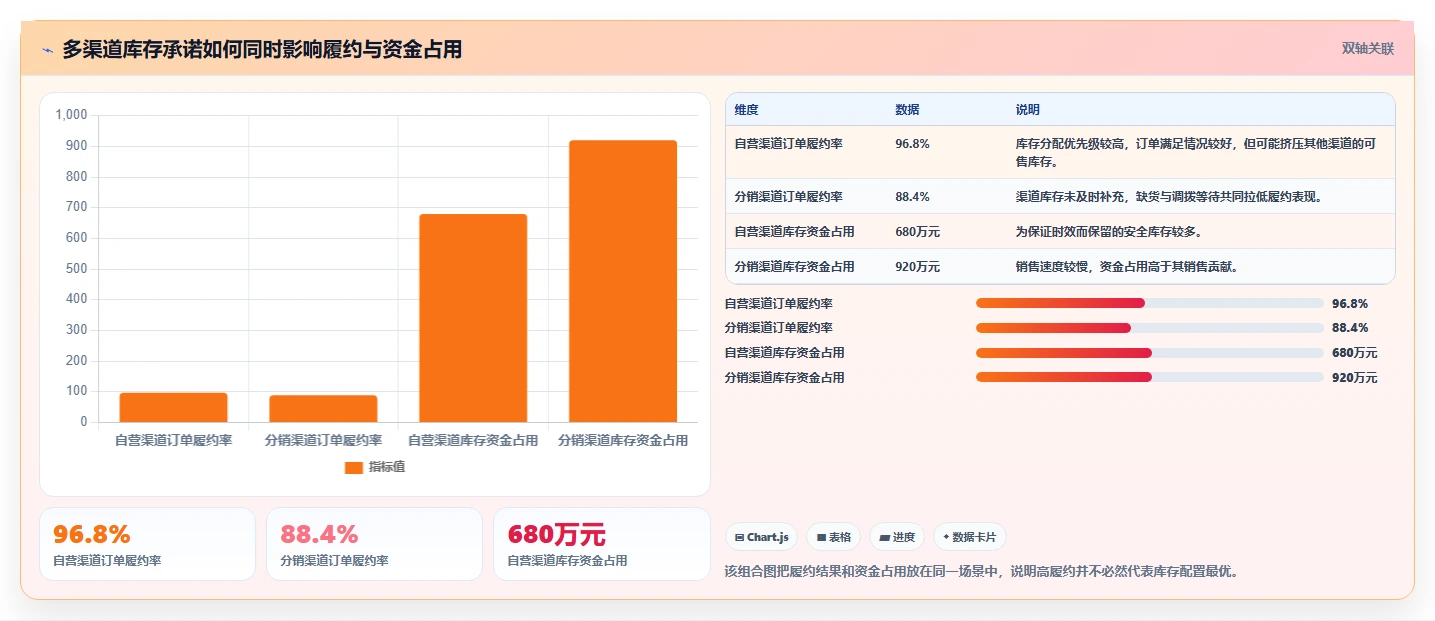Click progress bar for 自营渠道库存资金占用
The height and width of the screenshot is (621, 1435).
(x=1149, y=353)
